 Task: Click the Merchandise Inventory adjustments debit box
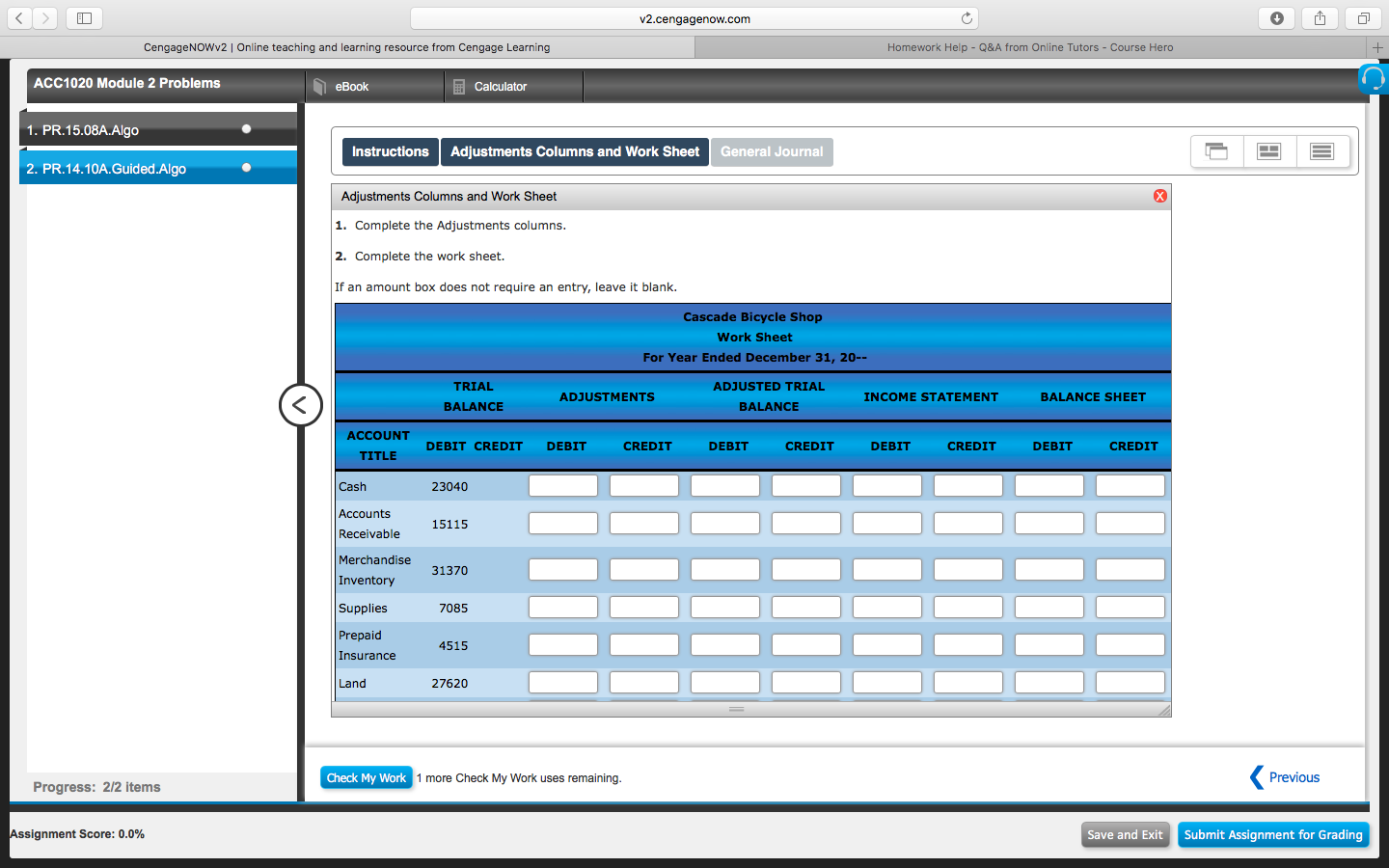click(563, 570)
